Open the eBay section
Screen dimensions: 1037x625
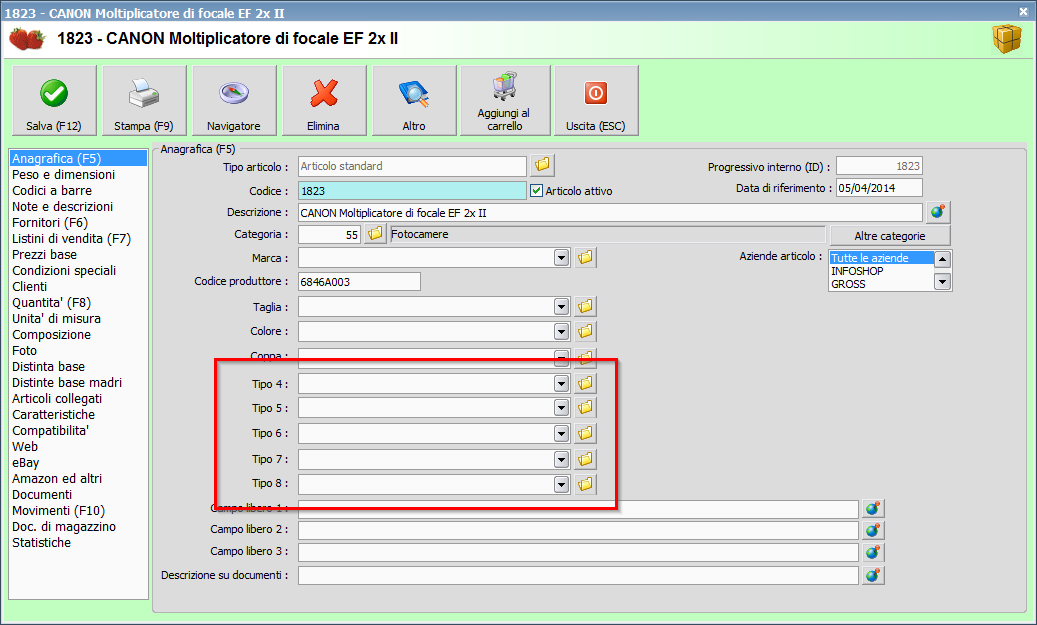26,462
